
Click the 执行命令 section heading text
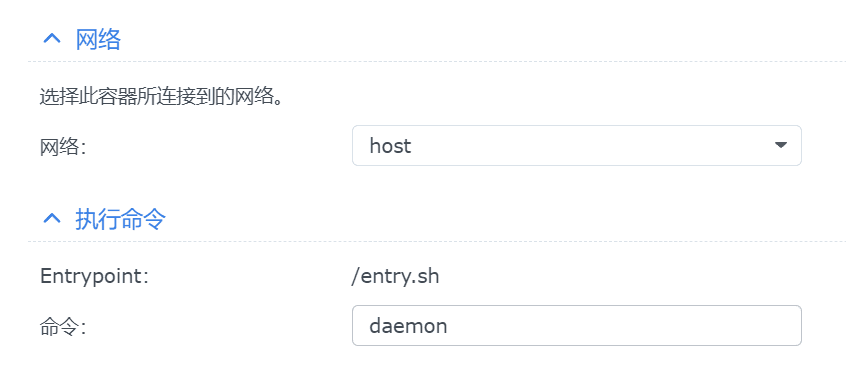(120, 219)
